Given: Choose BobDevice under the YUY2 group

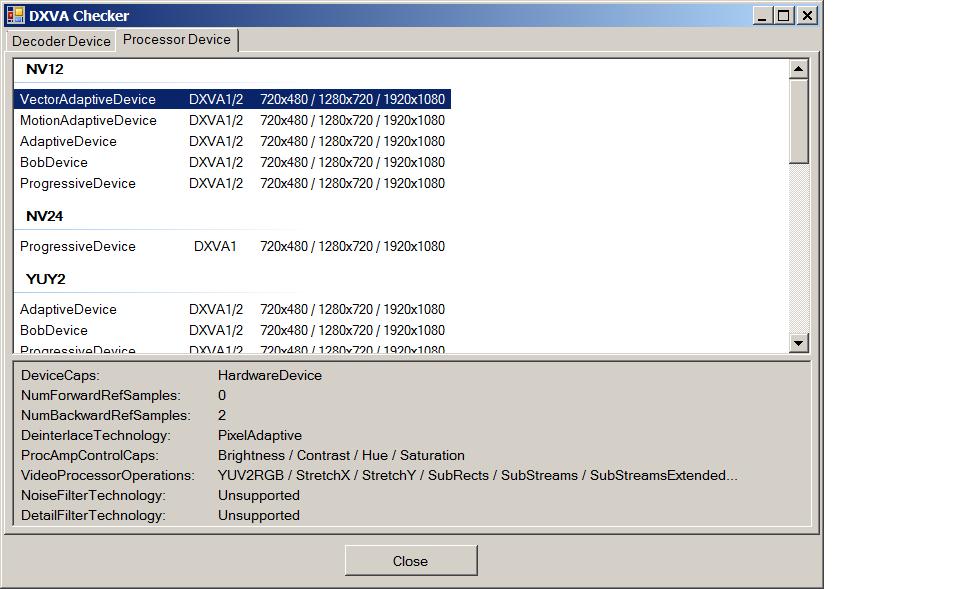Looking at the screenshot, I should [54, 330].
